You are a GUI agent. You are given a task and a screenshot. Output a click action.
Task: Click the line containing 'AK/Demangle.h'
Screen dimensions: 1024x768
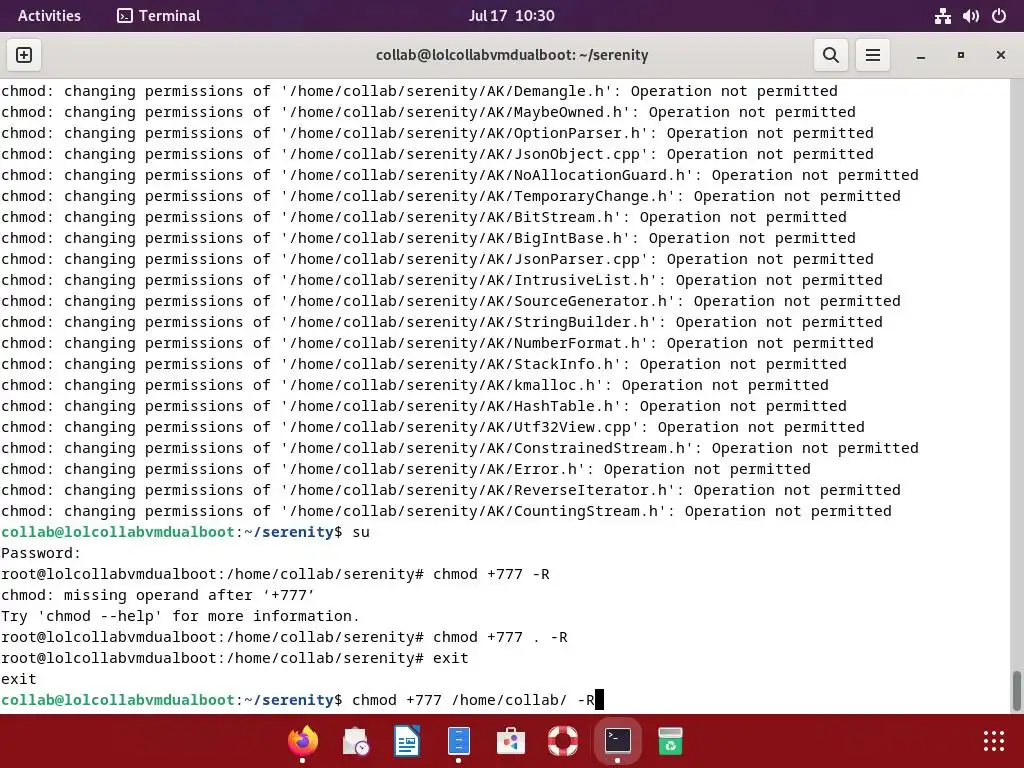(419, 91)
